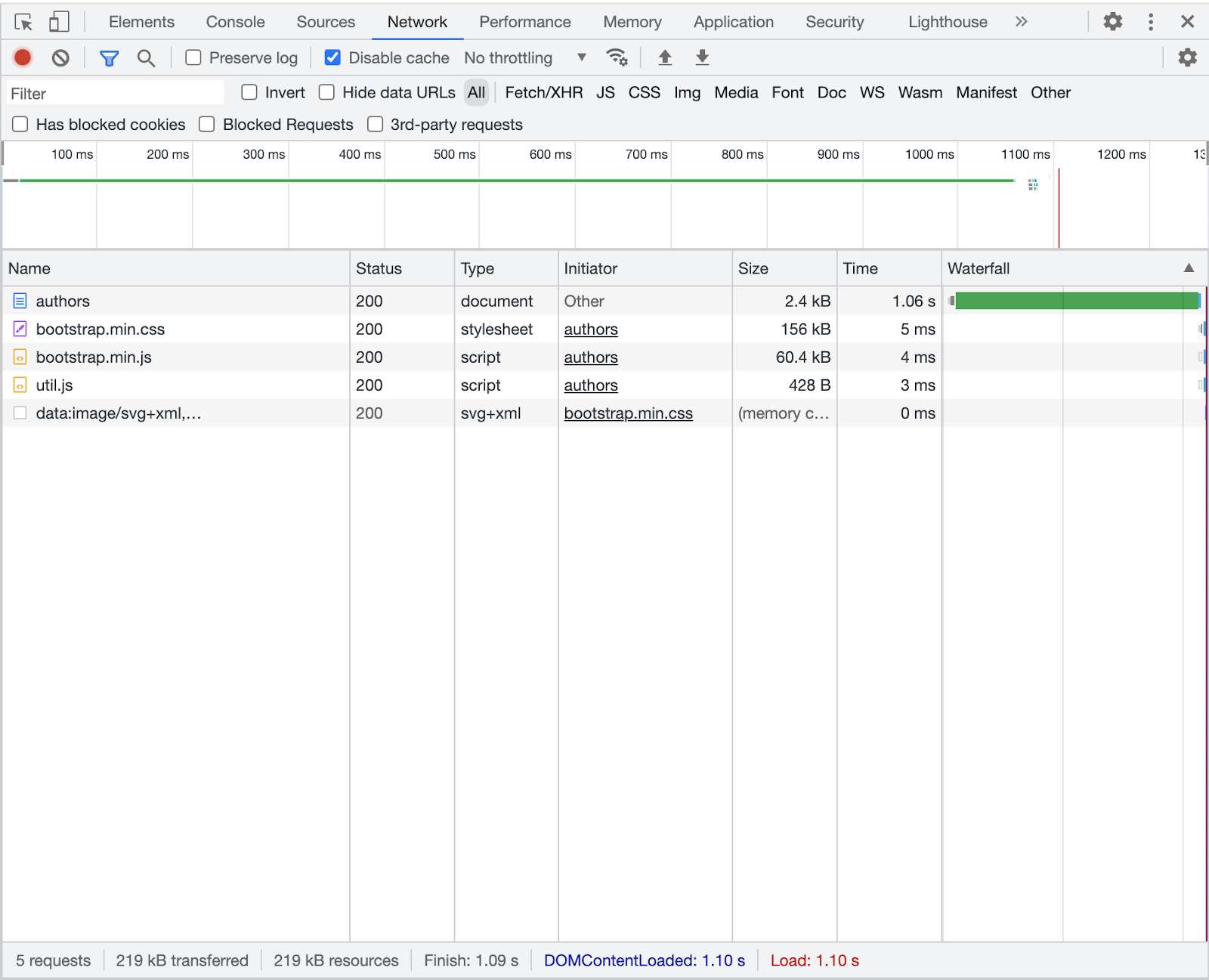Start recording network log
Image resolution: width=1209 pixels, height=980 pixels.
(x=22, y=57)
